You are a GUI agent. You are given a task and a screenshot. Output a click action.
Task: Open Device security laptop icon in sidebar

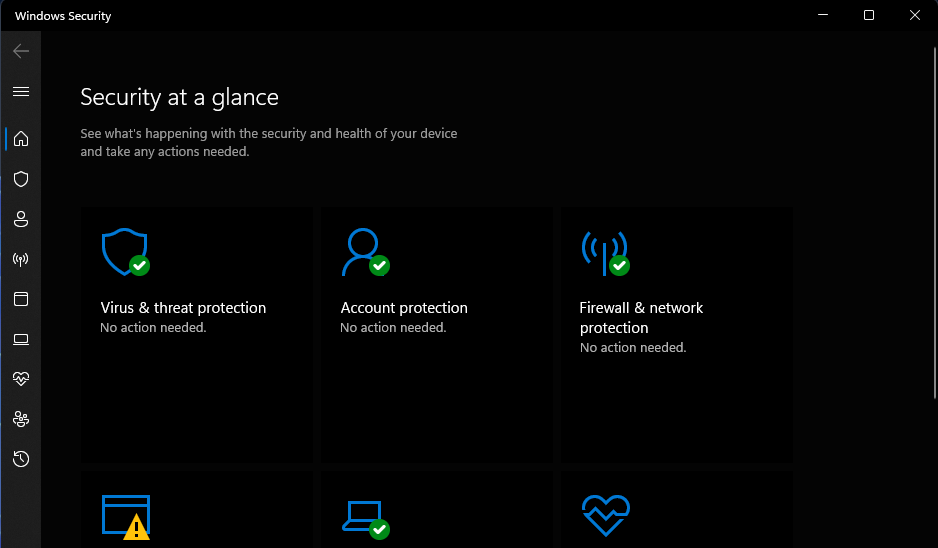(x=20, y=339)
